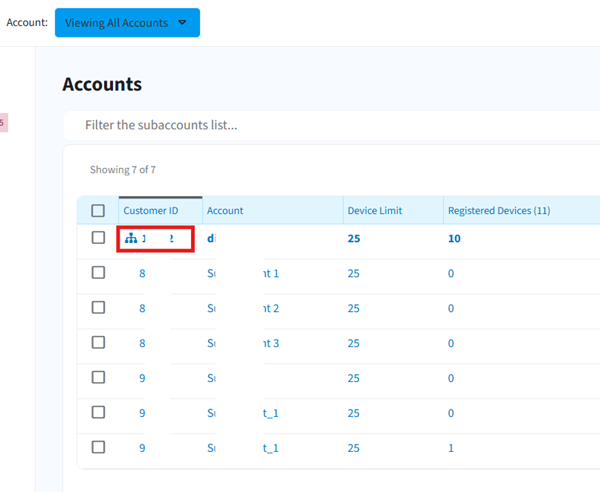Sort by the Account column header

pos(225,211)
